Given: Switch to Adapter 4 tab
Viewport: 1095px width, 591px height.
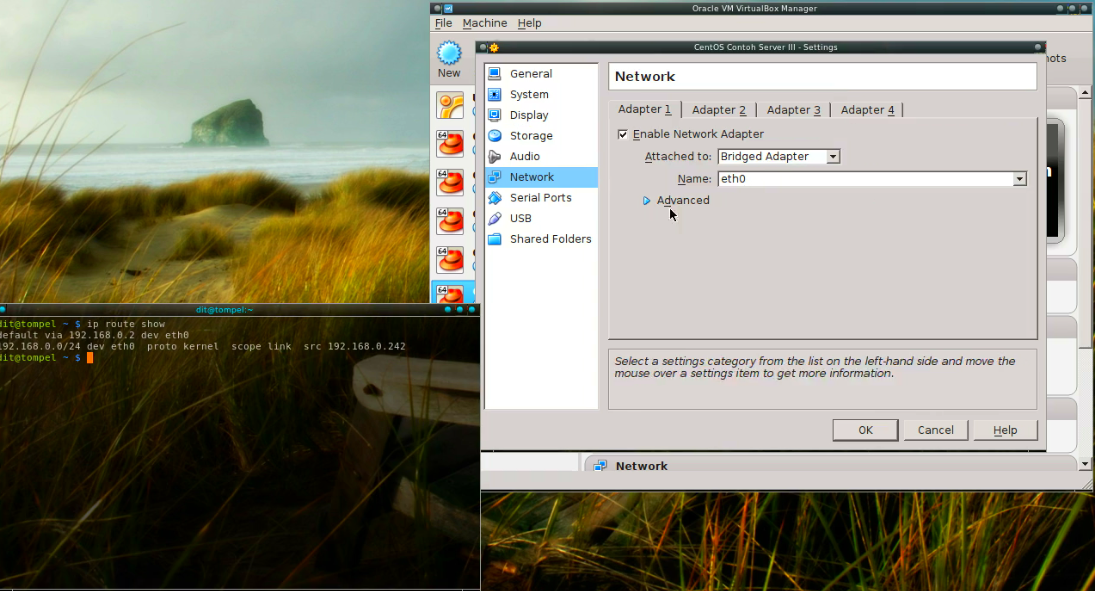Looking at the screenshot, I should coord(867,110).
